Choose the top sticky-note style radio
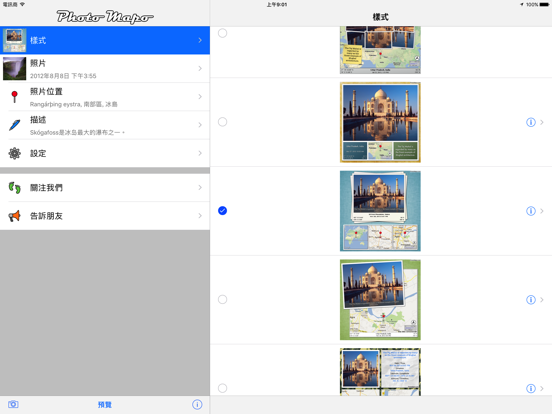552x414 pixels. coord(222,33)
